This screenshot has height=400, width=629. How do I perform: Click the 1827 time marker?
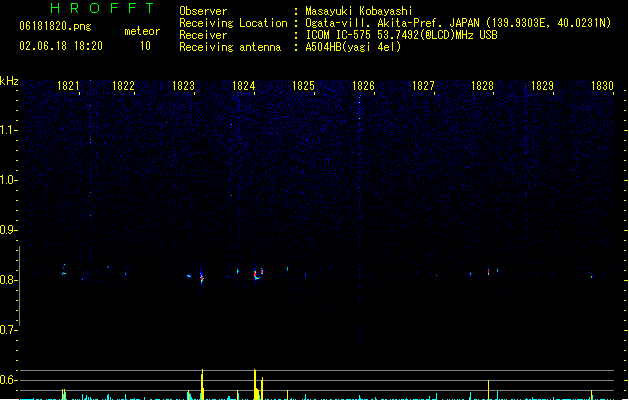click(x=424, y=86)
